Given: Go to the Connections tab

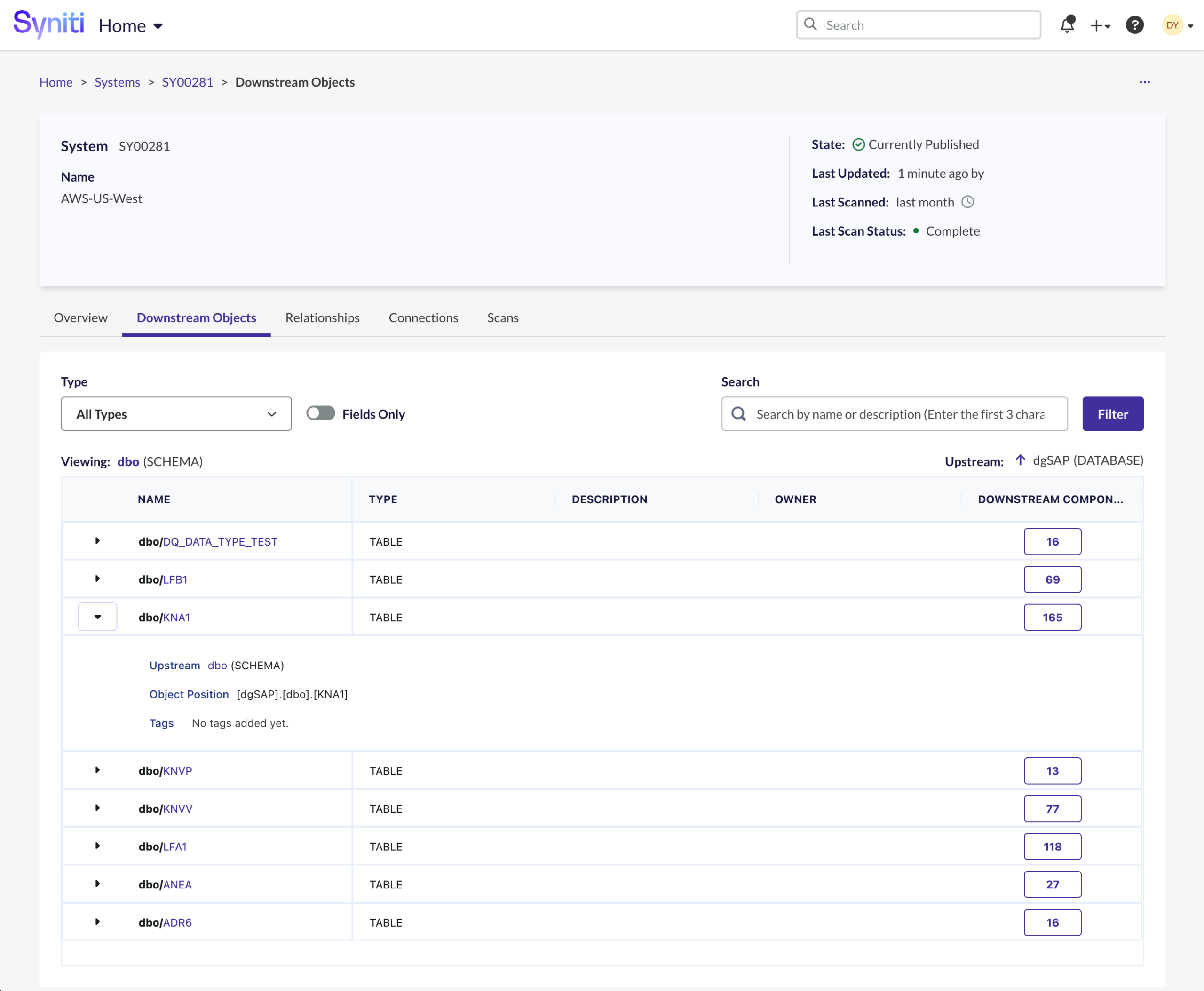Looking at the screenshot, I should click(423, 317).
